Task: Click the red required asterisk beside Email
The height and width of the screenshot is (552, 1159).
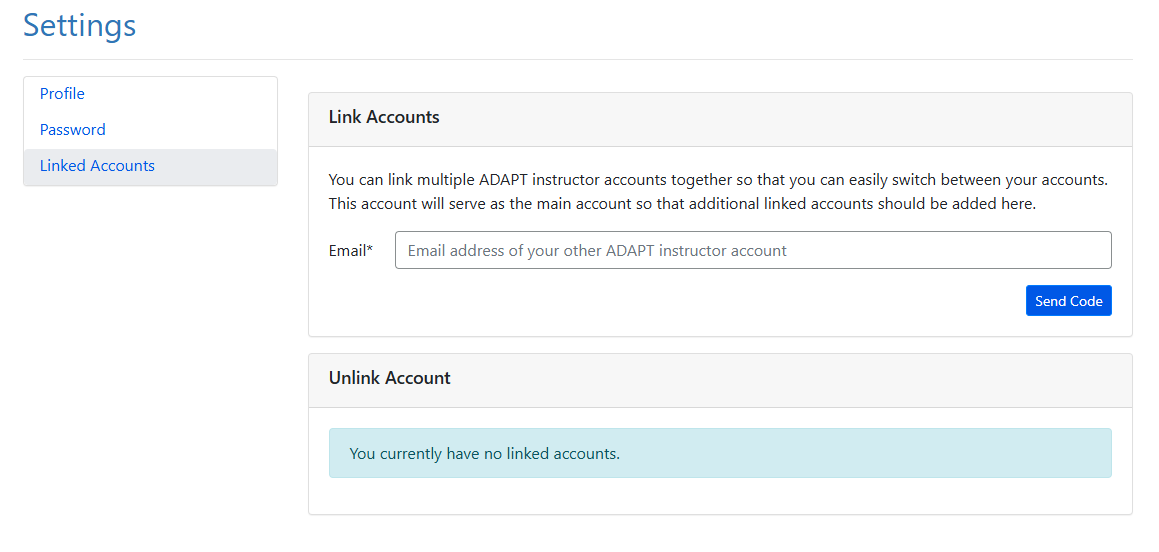Action: 370,250
